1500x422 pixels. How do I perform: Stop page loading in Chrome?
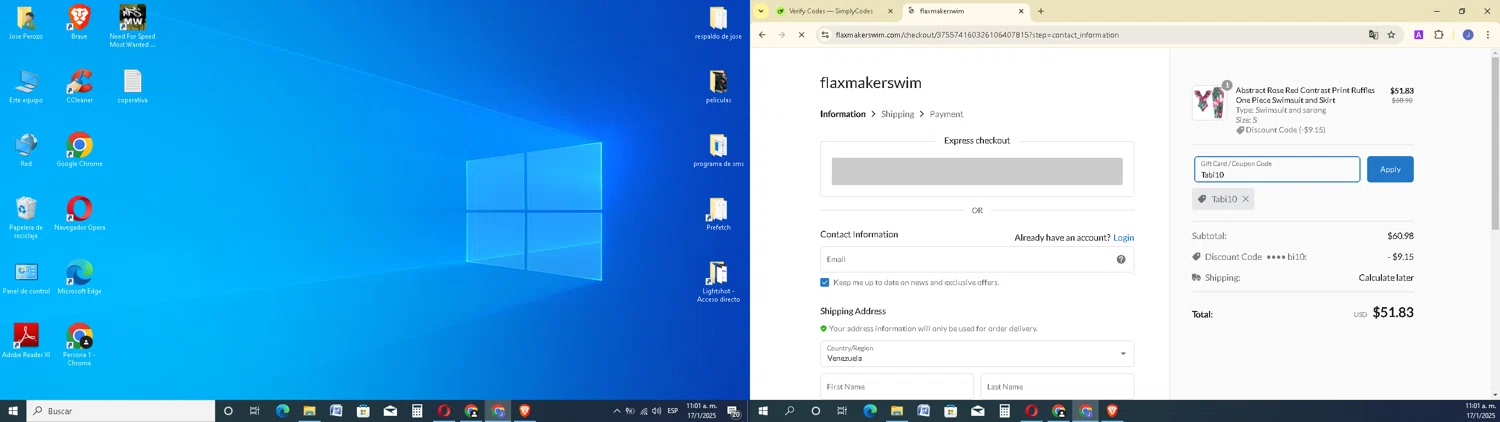pyautogui.click(x=801, y=35)
